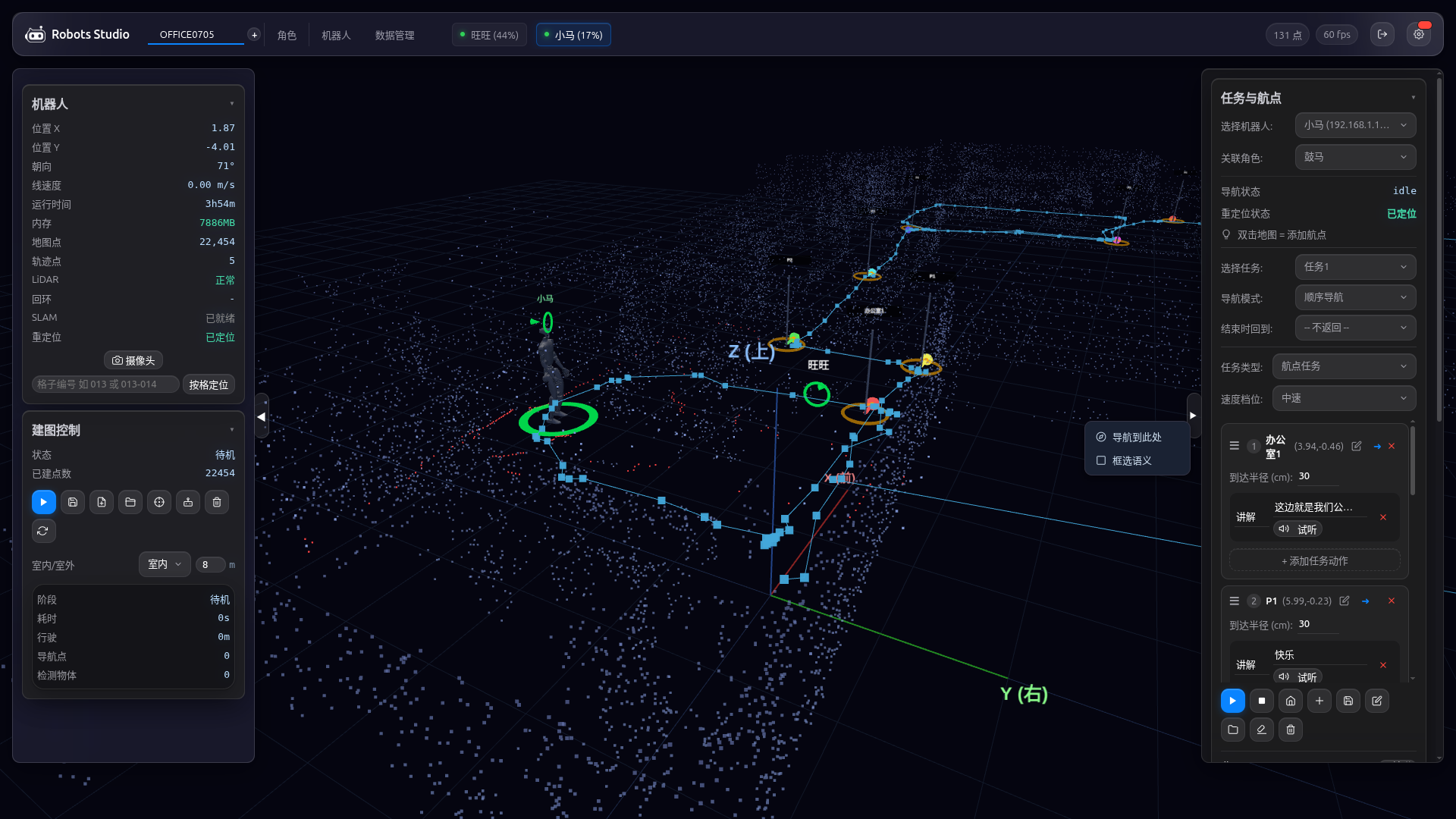Screen dimensions: 1456x819
Task: Create new map file icon in mapping control
Action: tap(102, 502)
